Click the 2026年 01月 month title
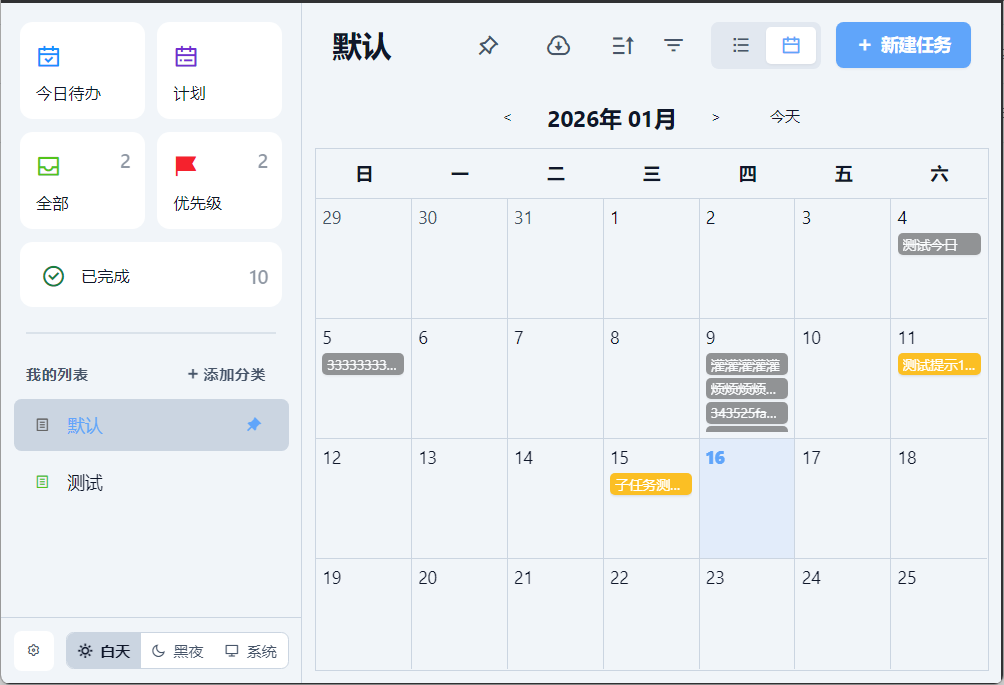This screenshot has width=1004, height=685. 611,118
